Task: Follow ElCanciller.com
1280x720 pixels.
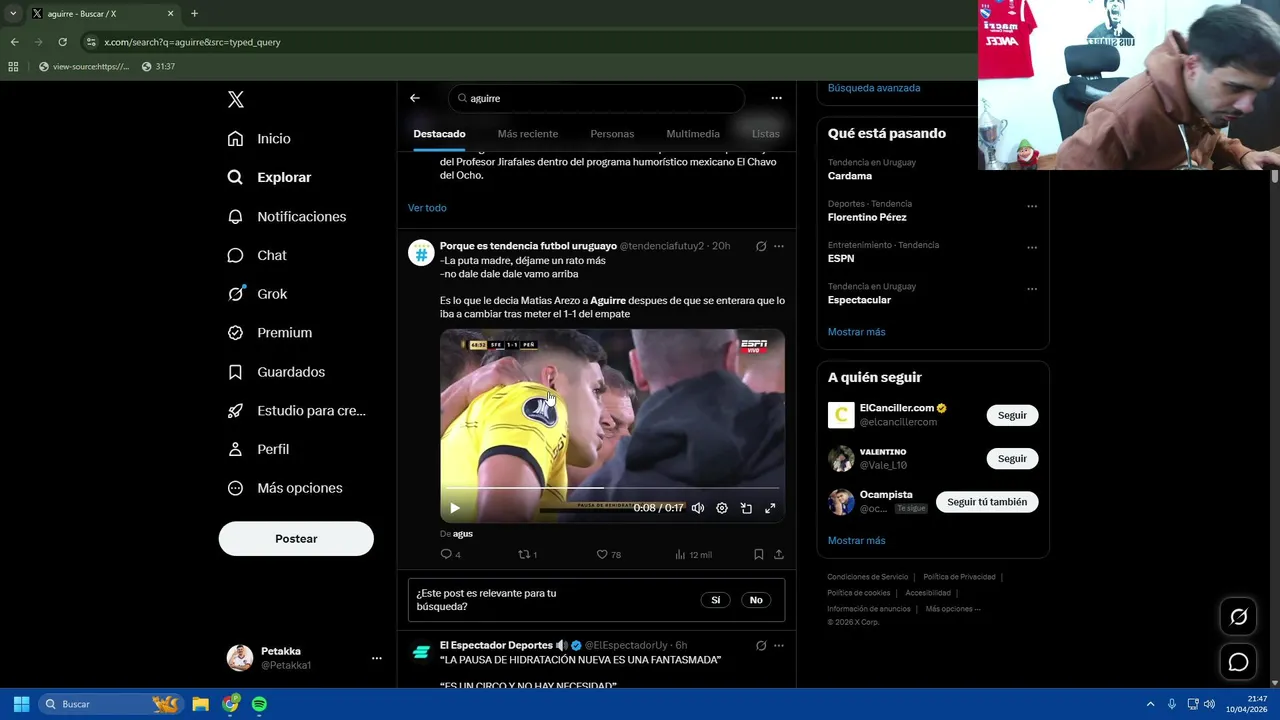Action: (1012, 415)
